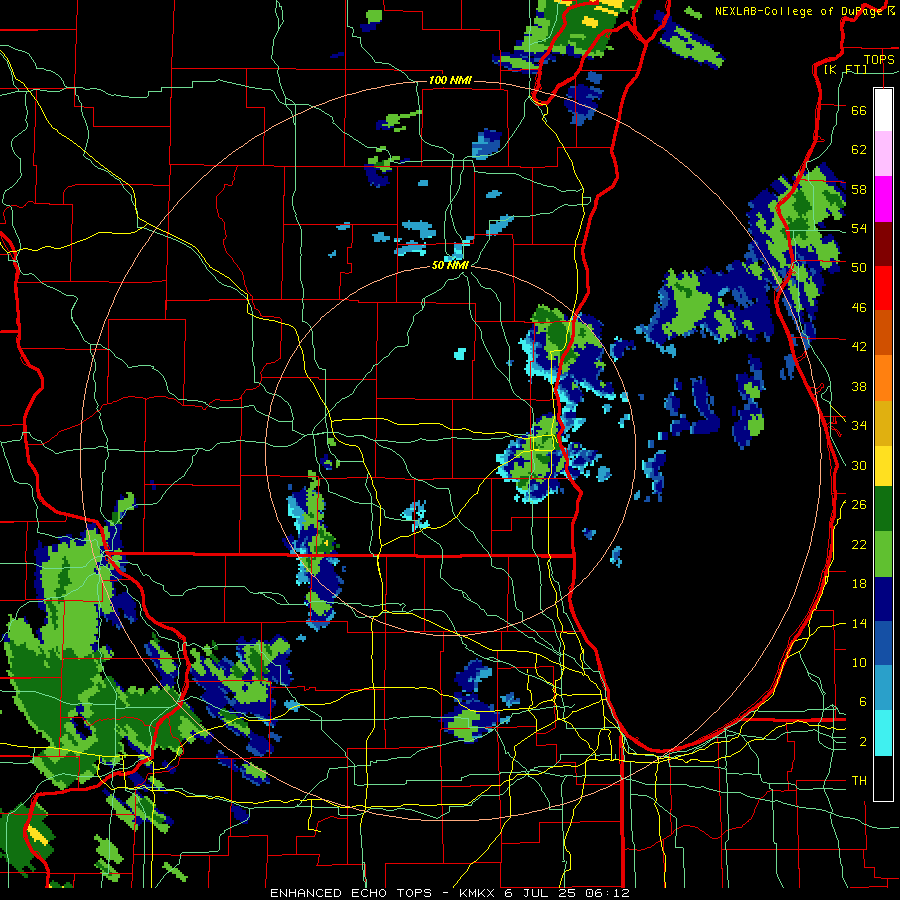Click the 54 legend value

pos(859,228)
